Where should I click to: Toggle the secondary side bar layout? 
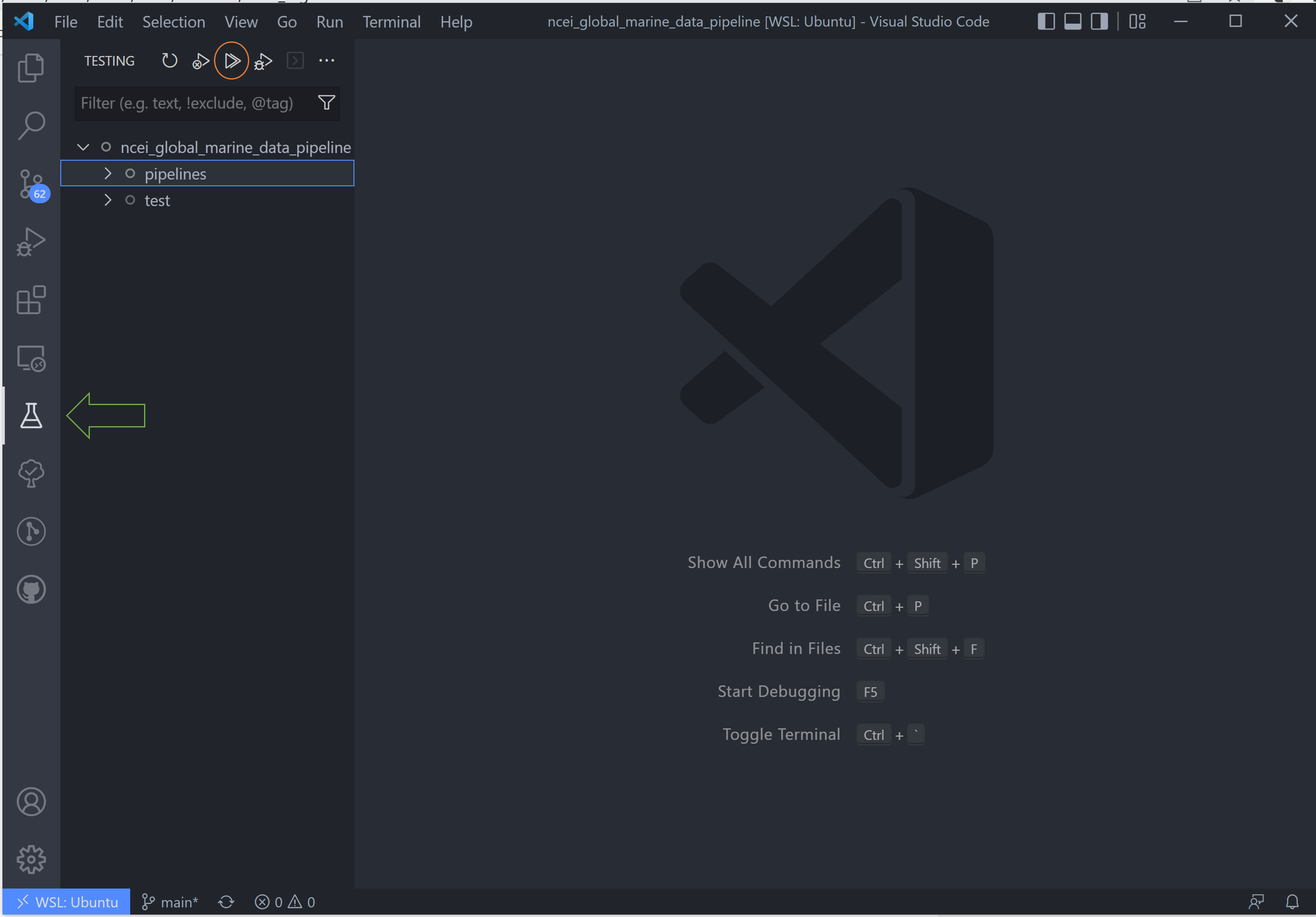[x=1099, y=21]
